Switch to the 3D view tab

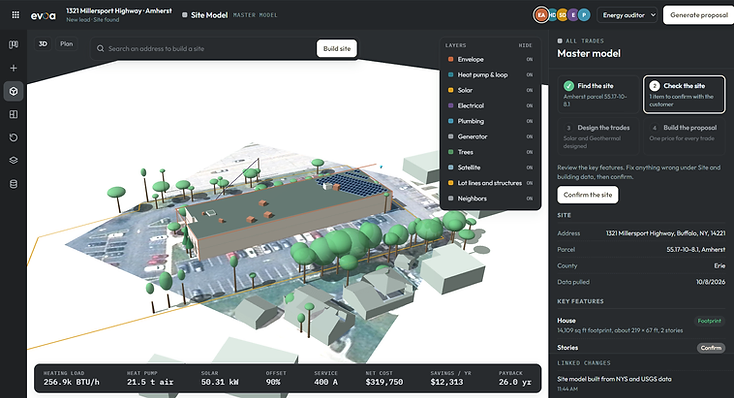pyautogui.click(x=43, y=44)
